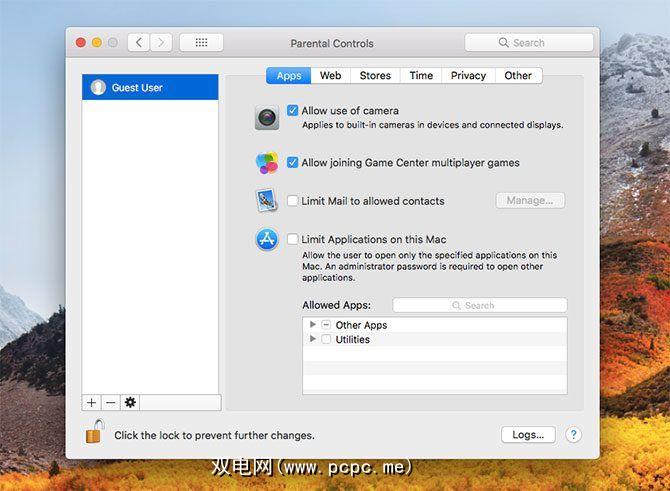This screenshot has width=670, height=491.
Task: Check Limit Applications on this Mac
Action: tap(292, 239)
